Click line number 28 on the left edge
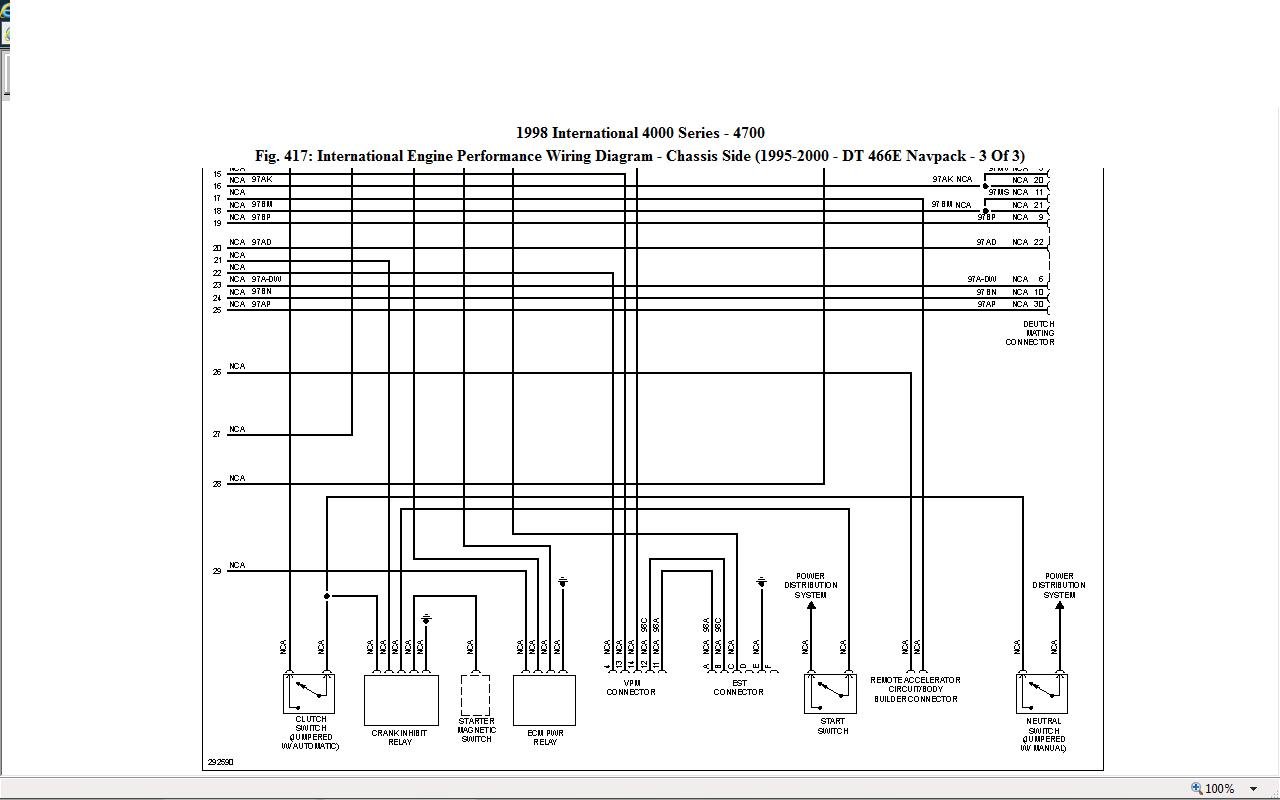Viewport: 1280px width, 800px height. pyautogui.click(x=217, y=484)
